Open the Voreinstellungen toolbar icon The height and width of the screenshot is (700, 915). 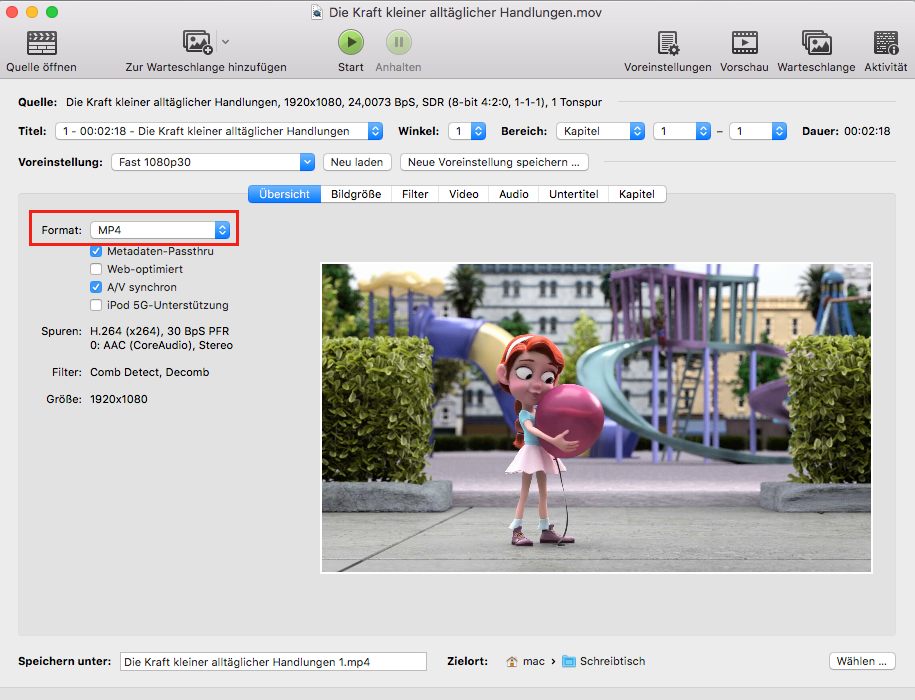667,43
